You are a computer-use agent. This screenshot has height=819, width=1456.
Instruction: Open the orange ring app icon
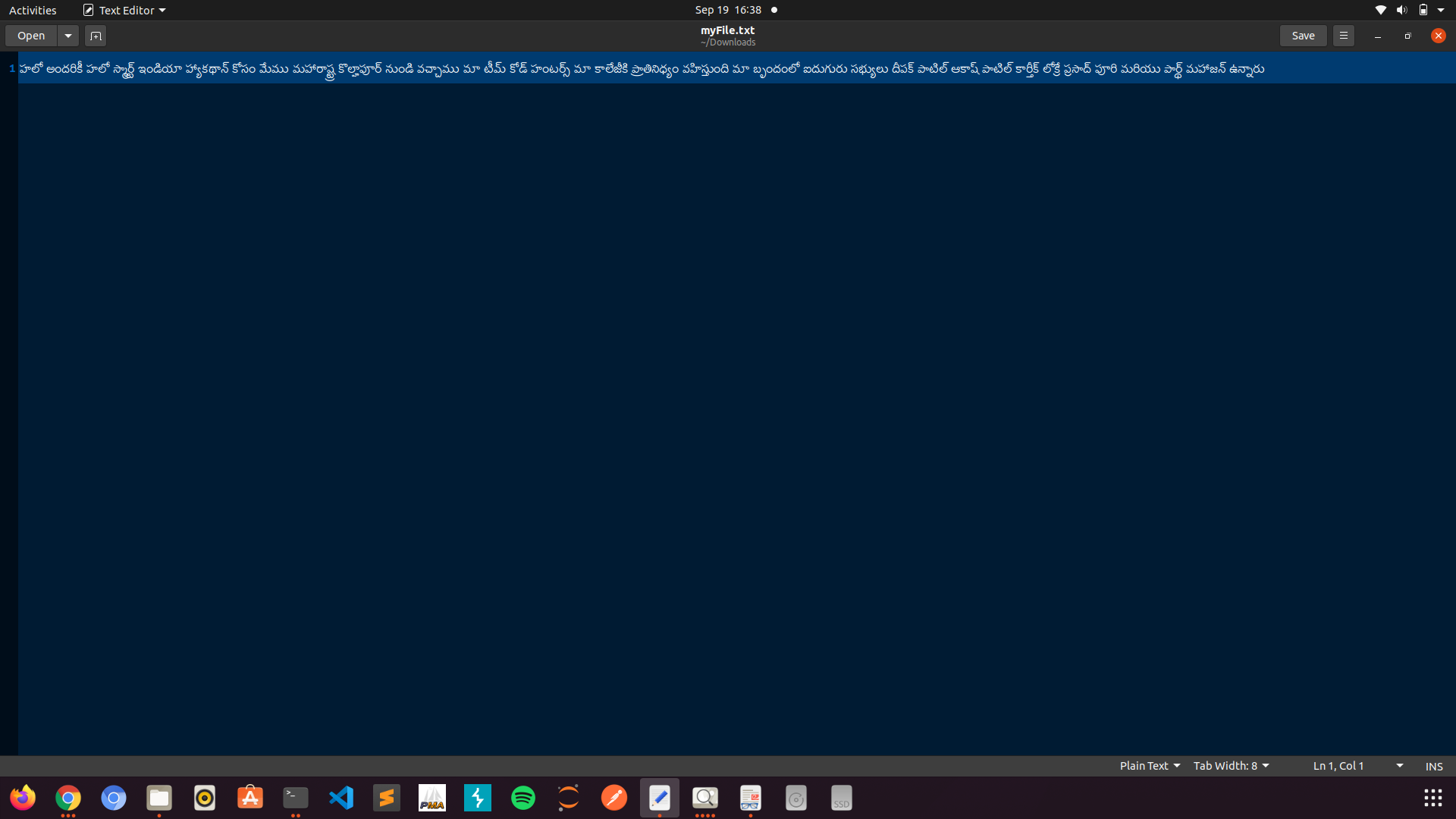(569, 798)
